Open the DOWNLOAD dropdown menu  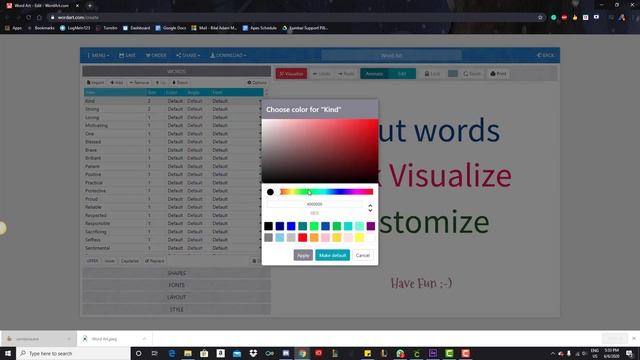click(228, 55)
